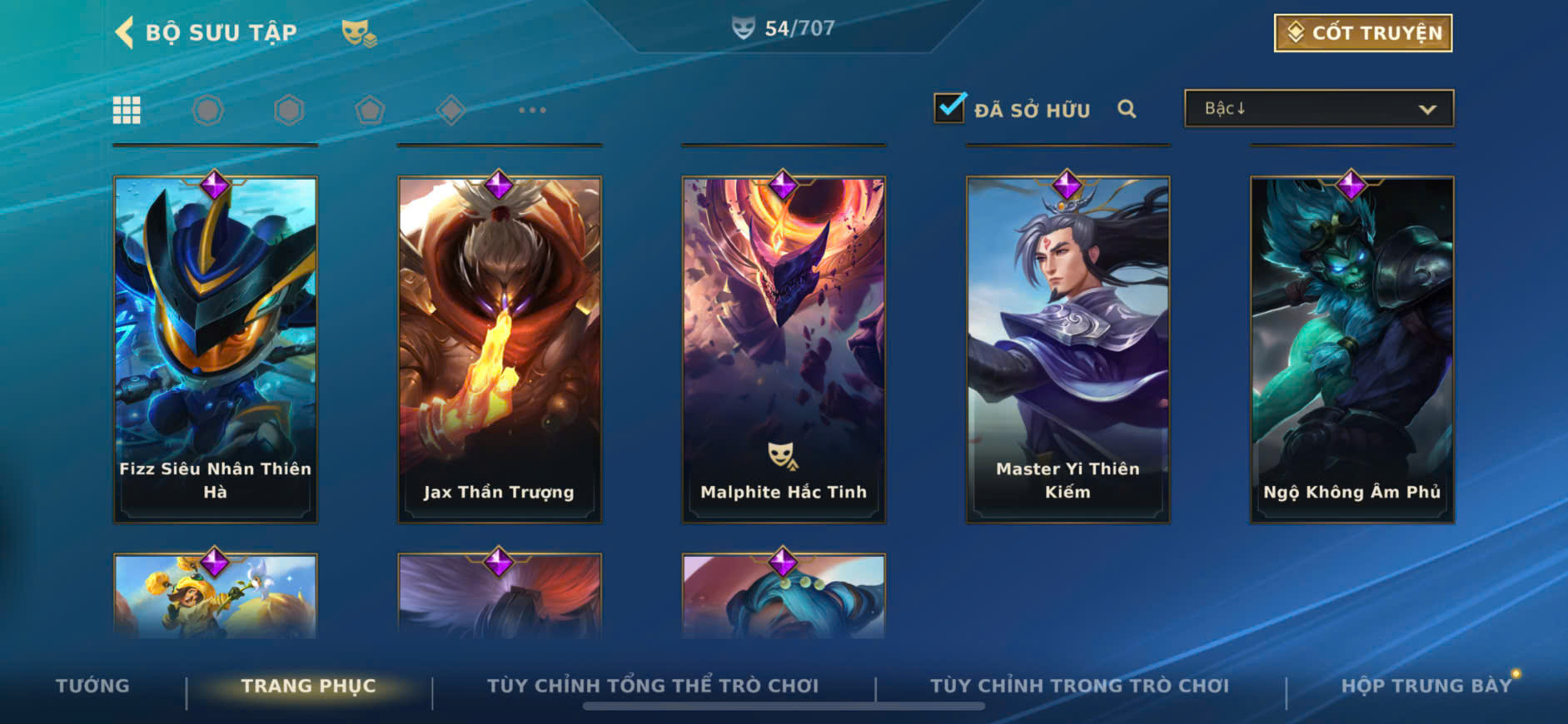The height and width of the screenshot is (724, 1568).
Task: Filter by the hexagon rarity icon
Action: pyautogui.click(x=289, y=110)
